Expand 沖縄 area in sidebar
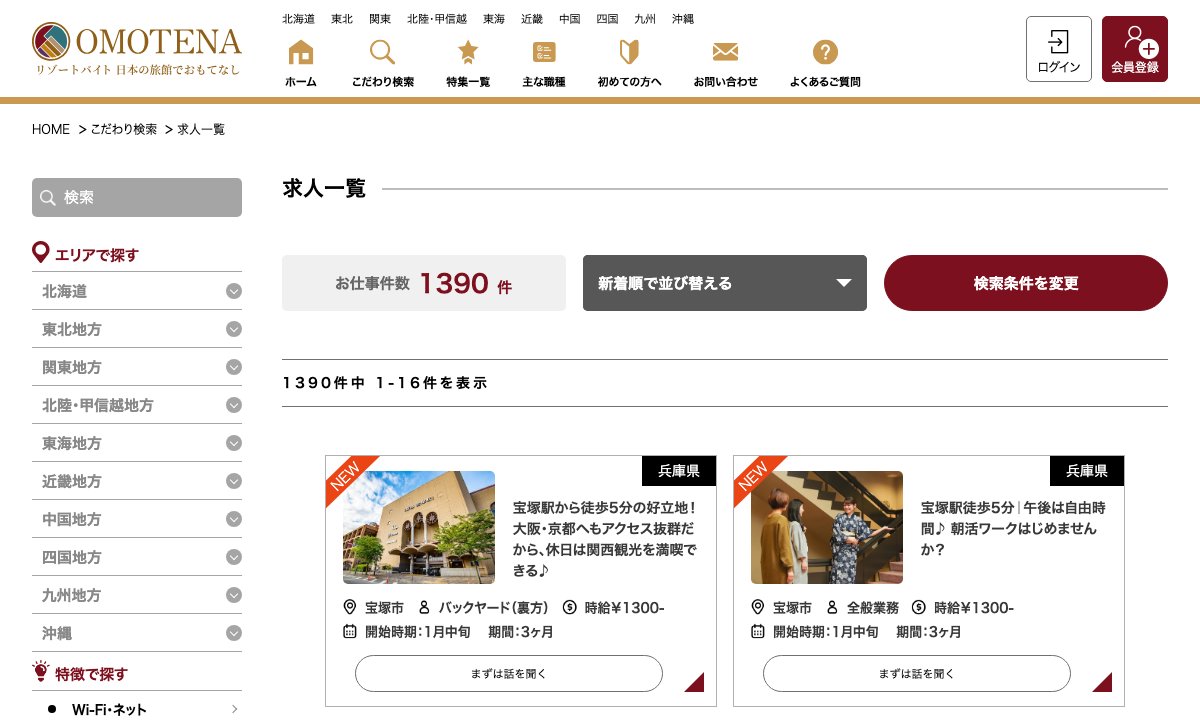 coord(137,633)
